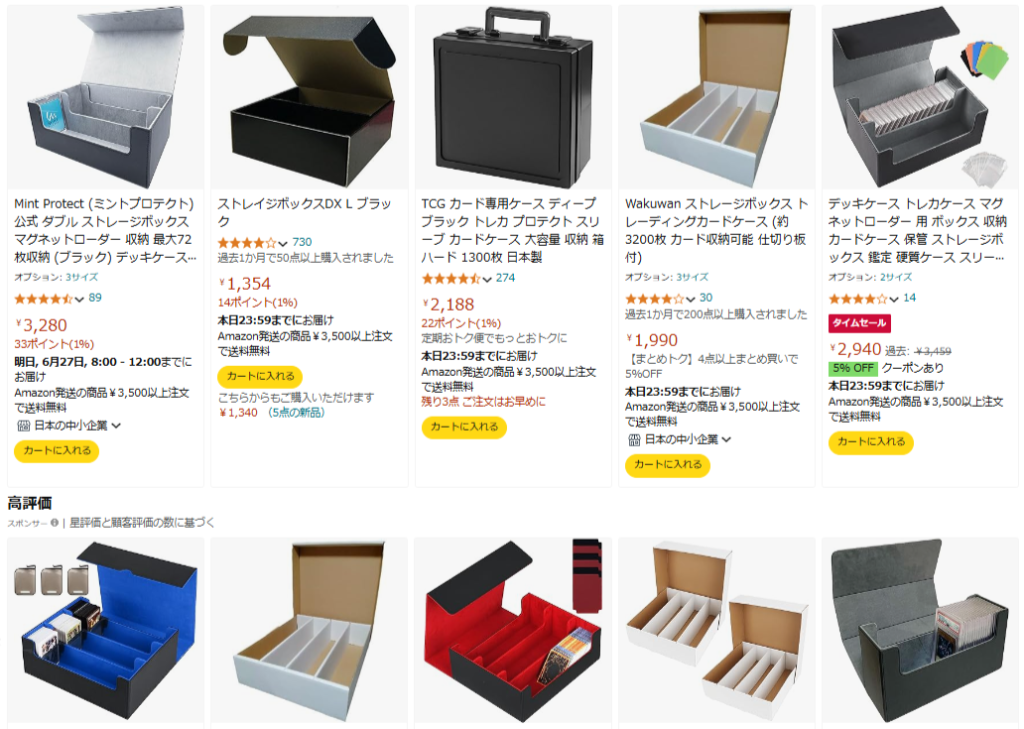
Task: Open black TCG carrying case product image
Action: (x=513, y=97)
